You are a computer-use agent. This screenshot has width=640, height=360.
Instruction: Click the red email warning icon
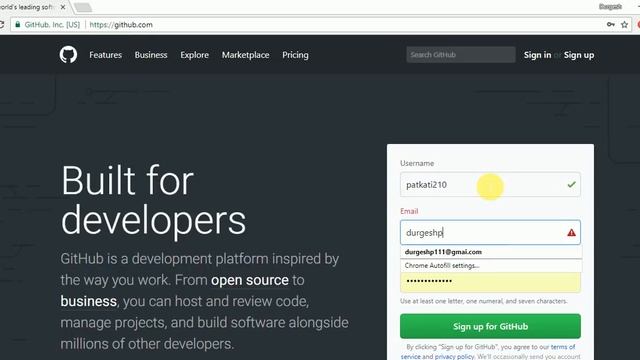tap(571, 233)
